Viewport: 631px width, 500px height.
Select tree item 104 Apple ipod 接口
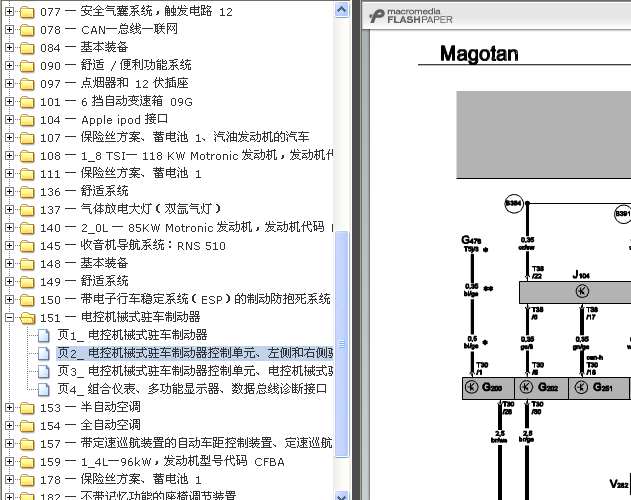pos(104,119)
